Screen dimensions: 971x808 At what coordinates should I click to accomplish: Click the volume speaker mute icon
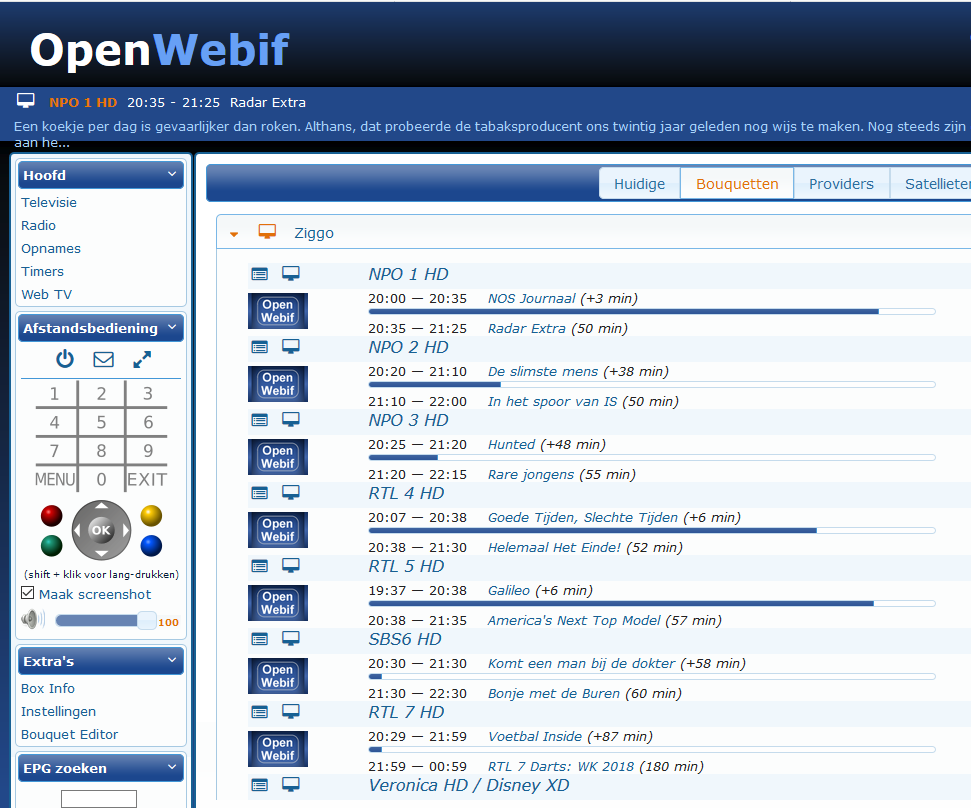pyautogui.click(x=33, y=619)
